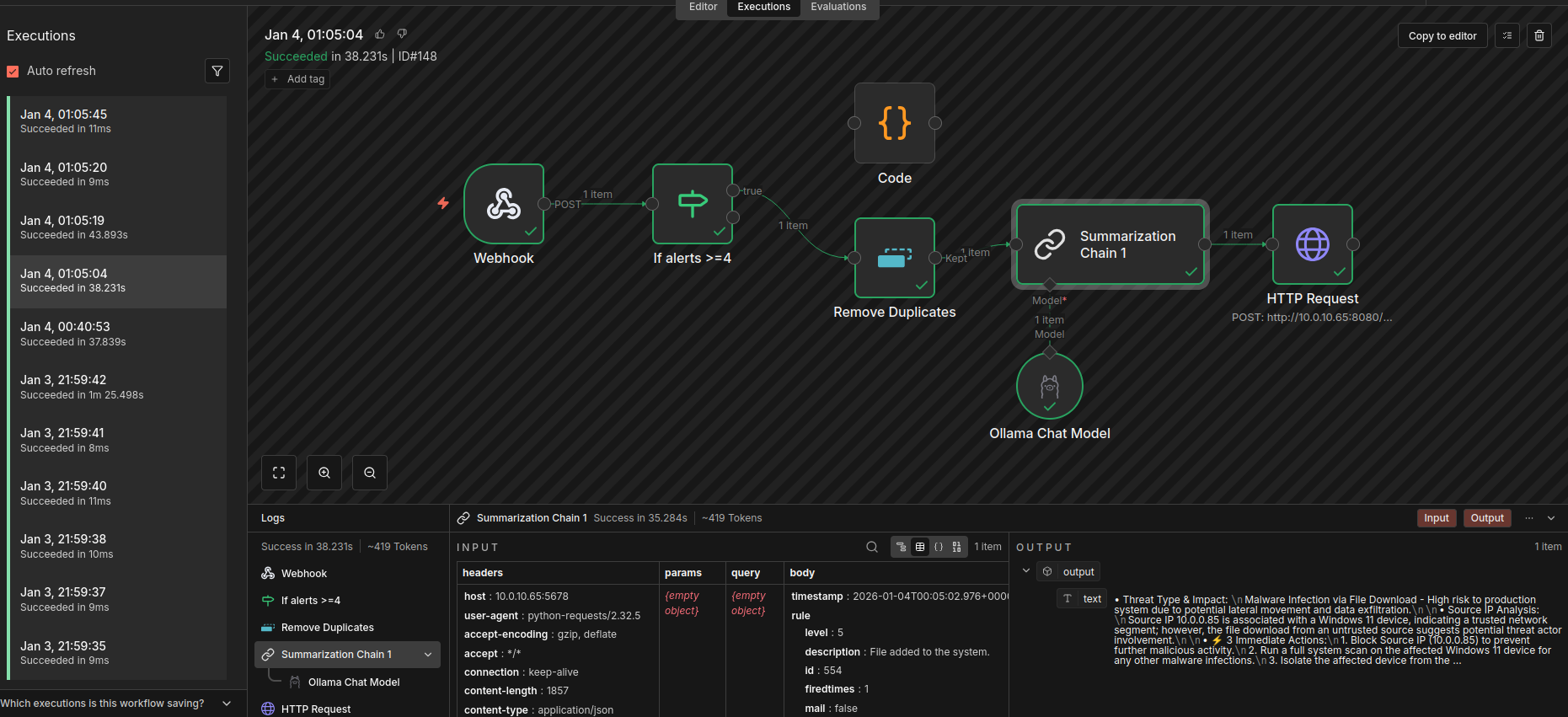The height and width of the screenshot is (717, 1568).
Task: Click the checklist icon beside Copy to editor
Action: point(1507,35)
